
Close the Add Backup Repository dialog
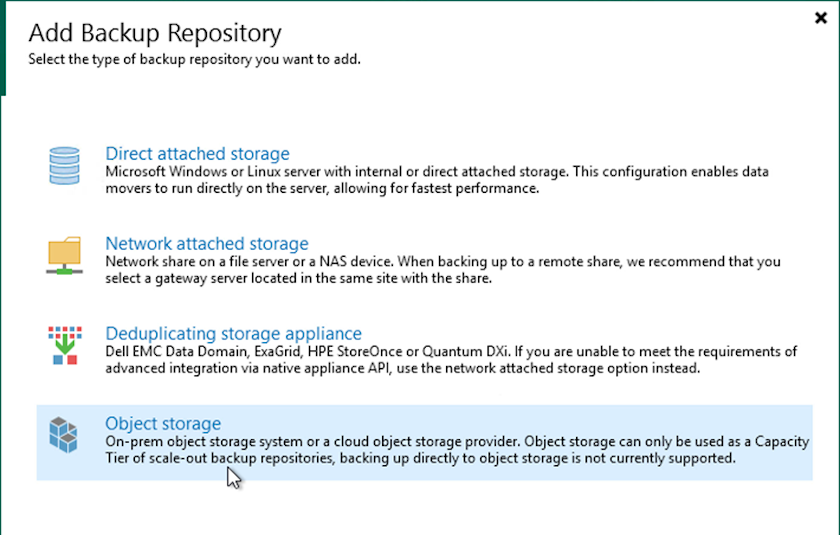click(x=822, y=16)
